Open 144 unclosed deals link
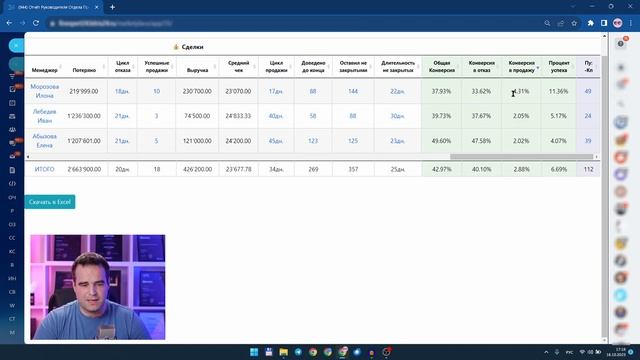 (353, 91)
